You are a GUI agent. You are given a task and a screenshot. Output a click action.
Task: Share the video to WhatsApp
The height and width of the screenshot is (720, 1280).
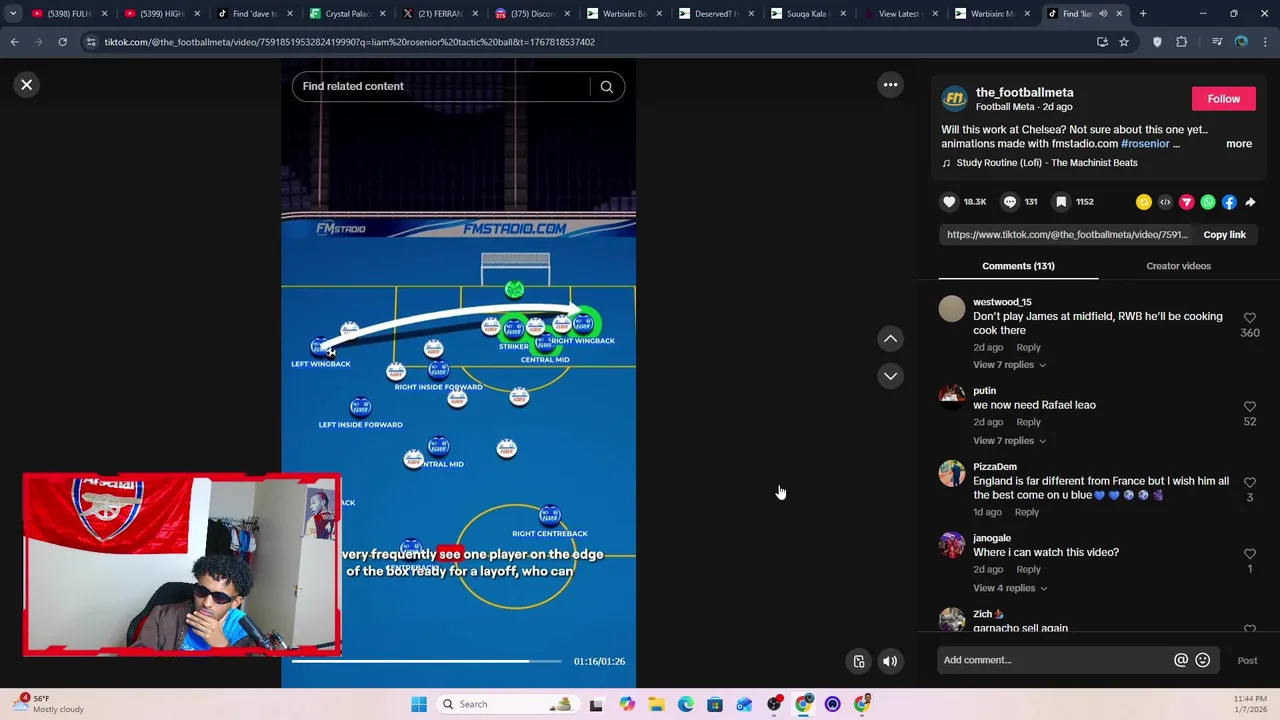(1208, 202)
